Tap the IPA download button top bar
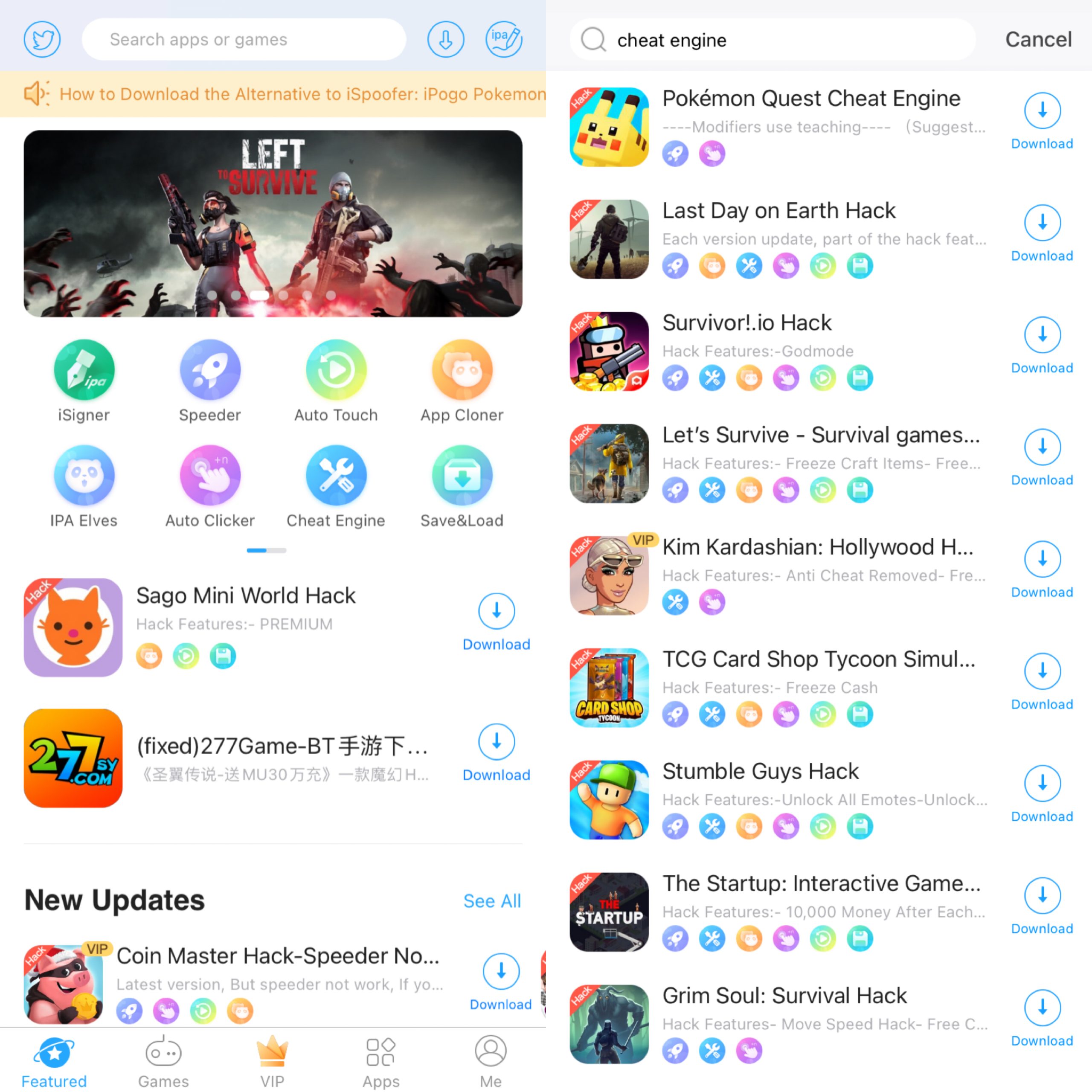The height and width of the screenshot is (1092, 1092). (505, 38)
